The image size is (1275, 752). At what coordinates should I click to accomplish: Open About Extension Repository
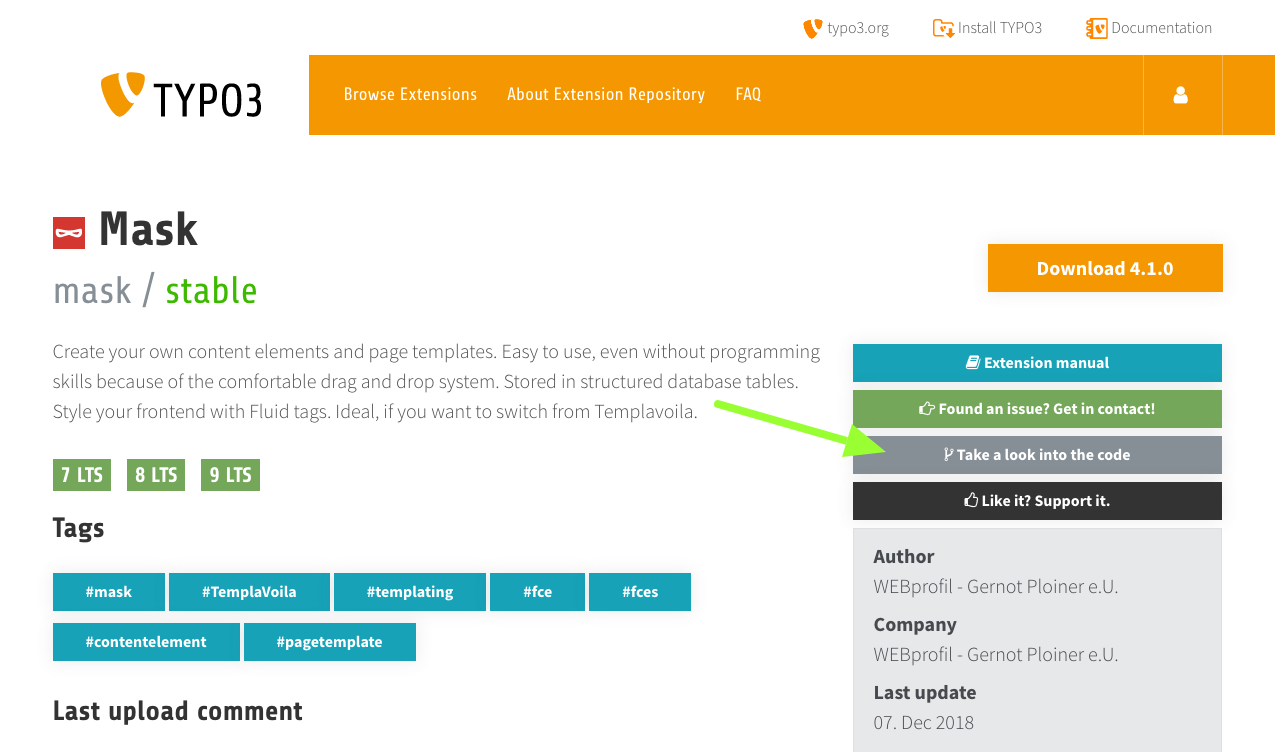point(606,94)
